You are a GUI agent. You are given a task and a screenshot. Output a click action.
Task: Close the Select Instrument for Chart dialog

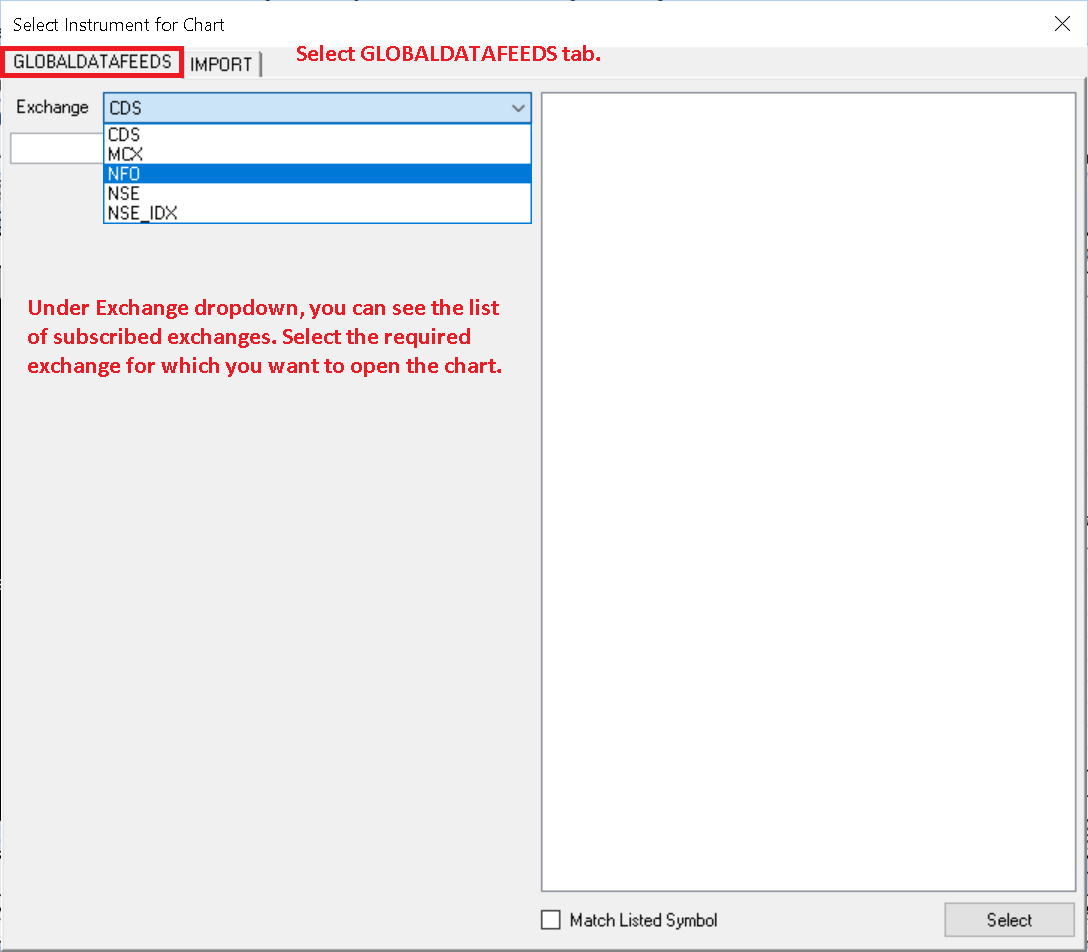point(1062,24)
